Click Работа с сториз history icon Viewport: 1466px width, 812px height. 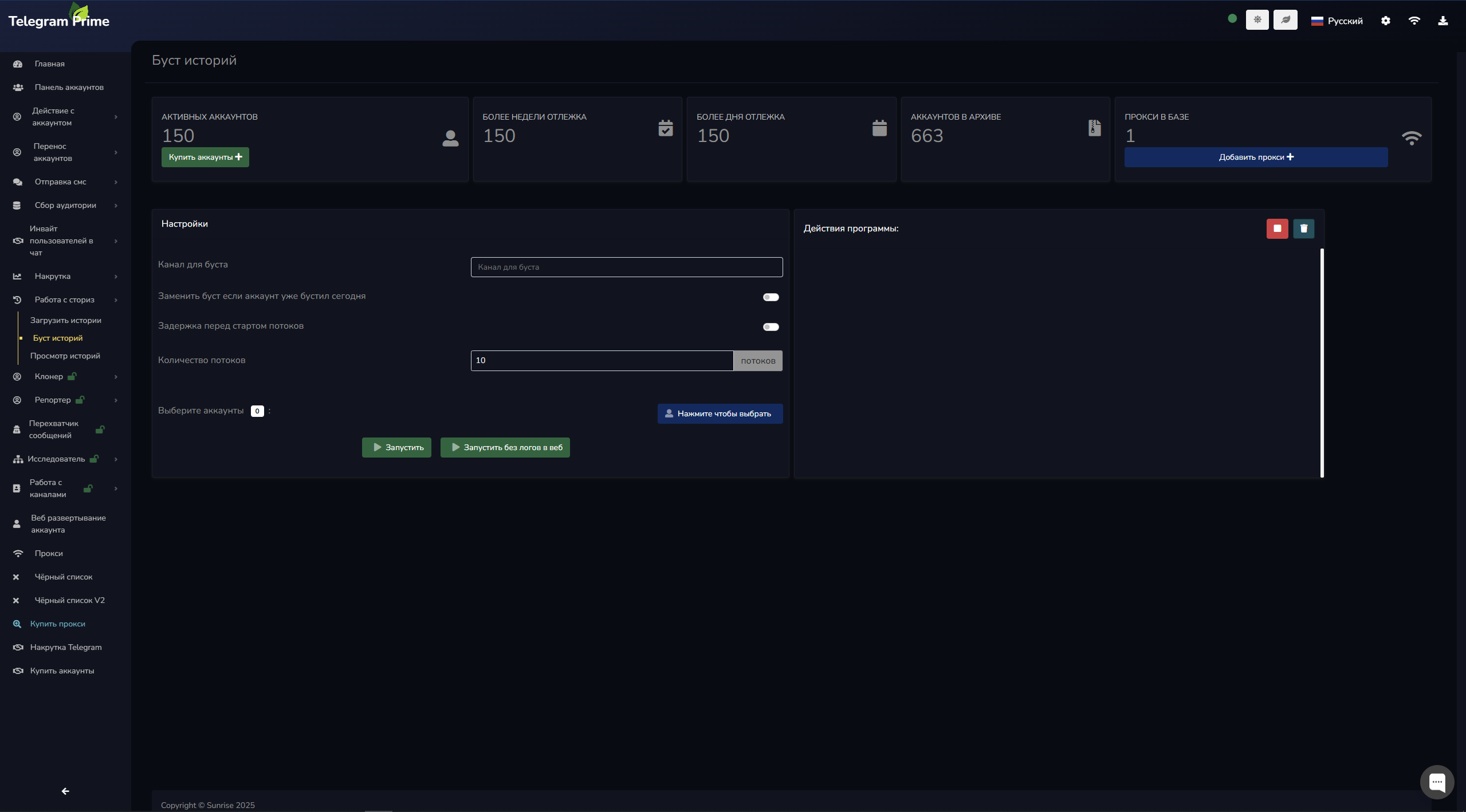point(17,300)
